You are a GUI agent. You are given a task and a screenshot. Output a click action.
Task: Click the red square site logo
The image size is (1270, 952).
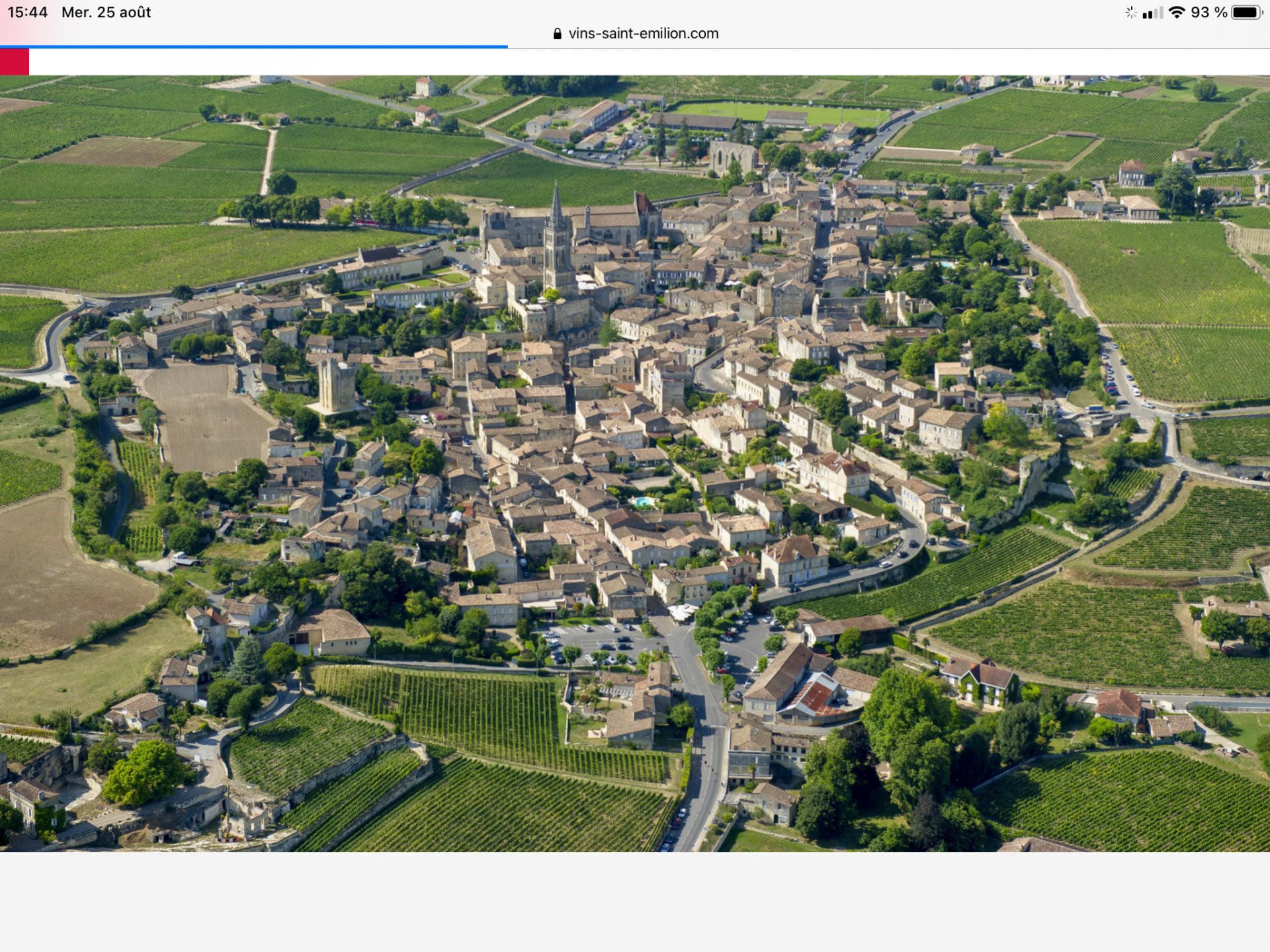(x=14, y=62)
